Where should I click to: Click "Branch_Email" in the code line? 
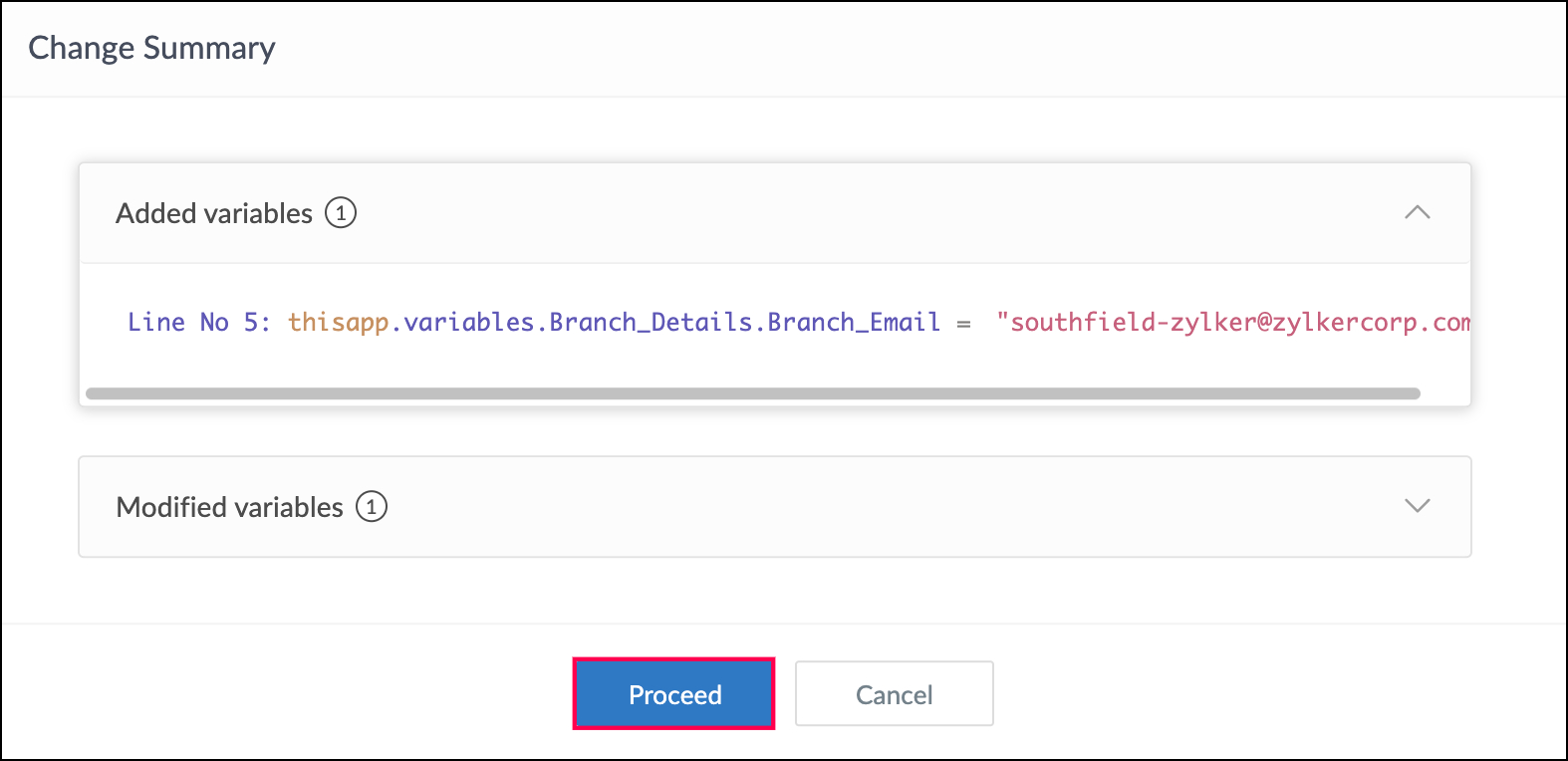(854, 322)
